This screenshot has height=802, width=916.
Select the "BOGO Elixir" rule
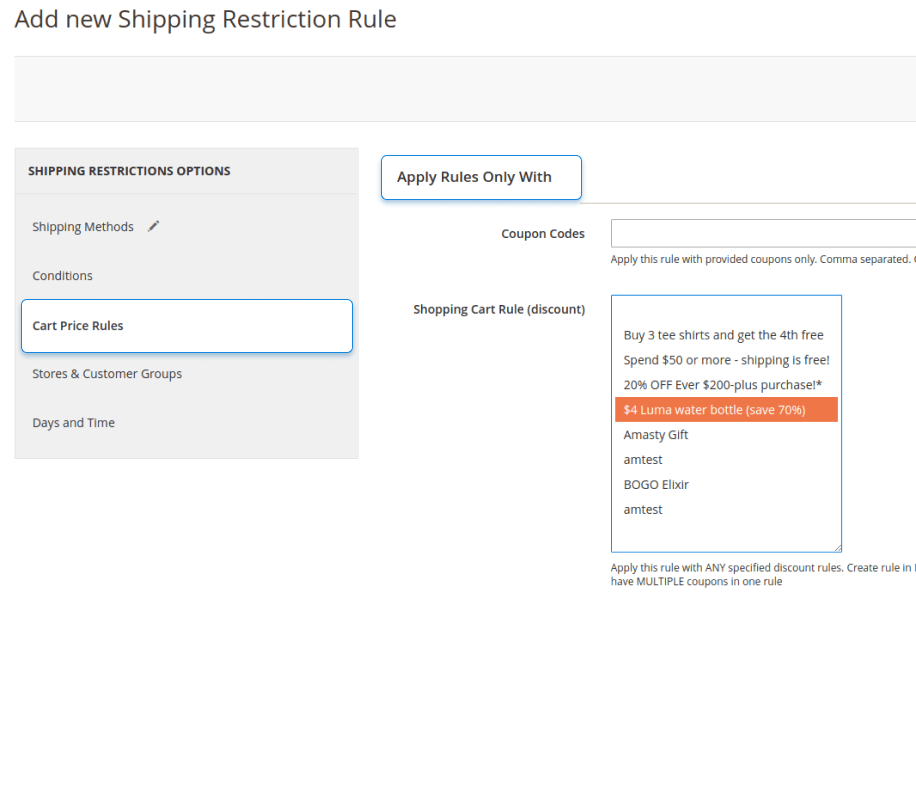point(655,484)
